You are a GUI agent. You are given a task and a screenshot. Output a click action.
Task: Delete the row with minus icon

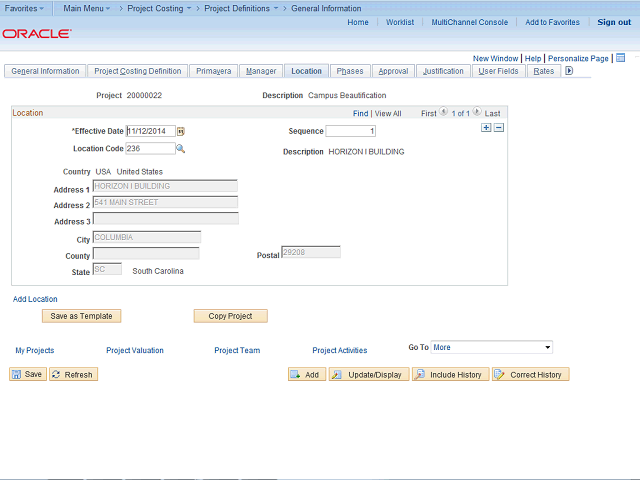click(x=499, y=128)
